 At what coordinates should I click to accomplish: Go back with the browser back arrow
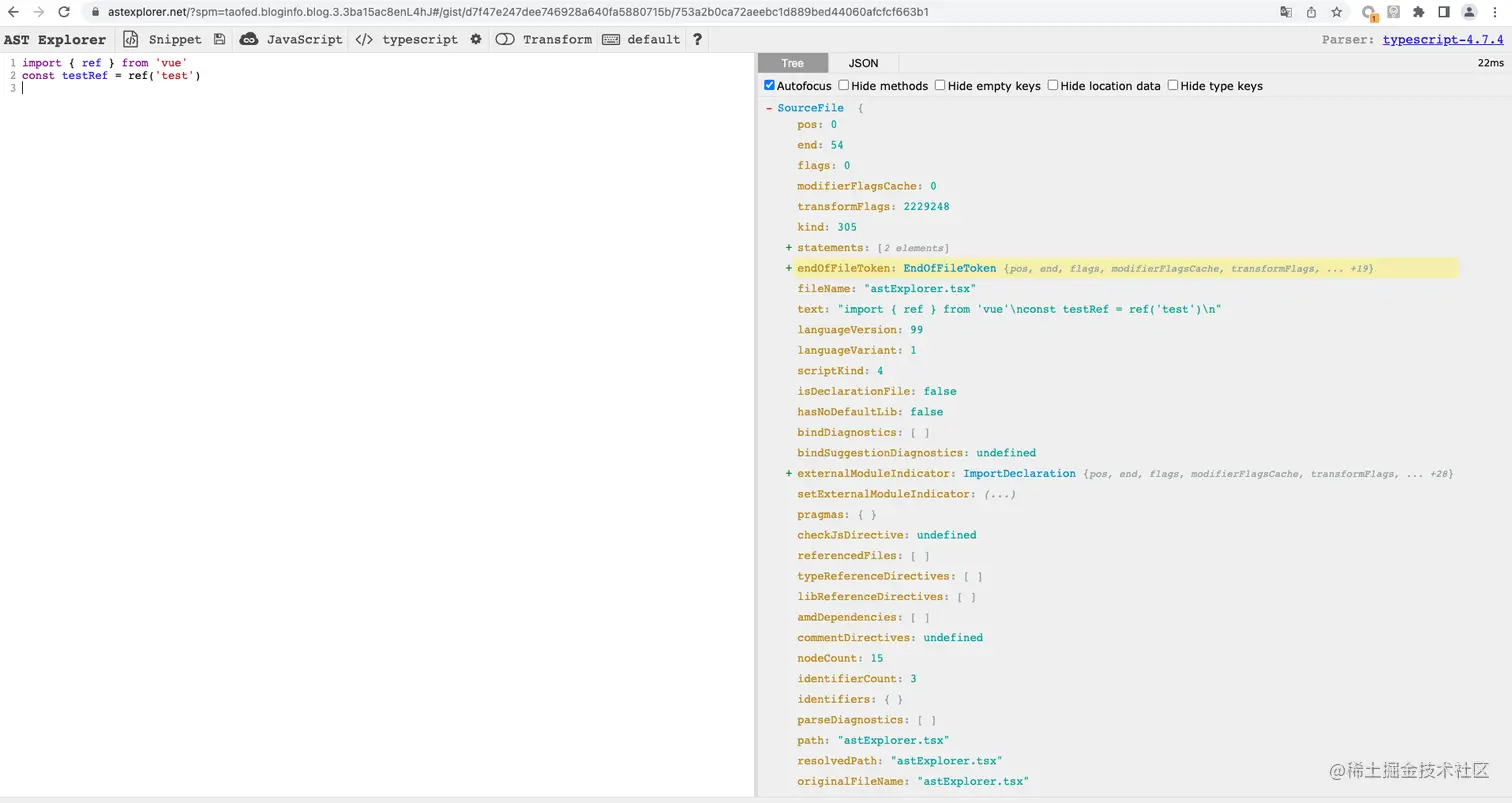pyautogui.click(x=13, y=12)
